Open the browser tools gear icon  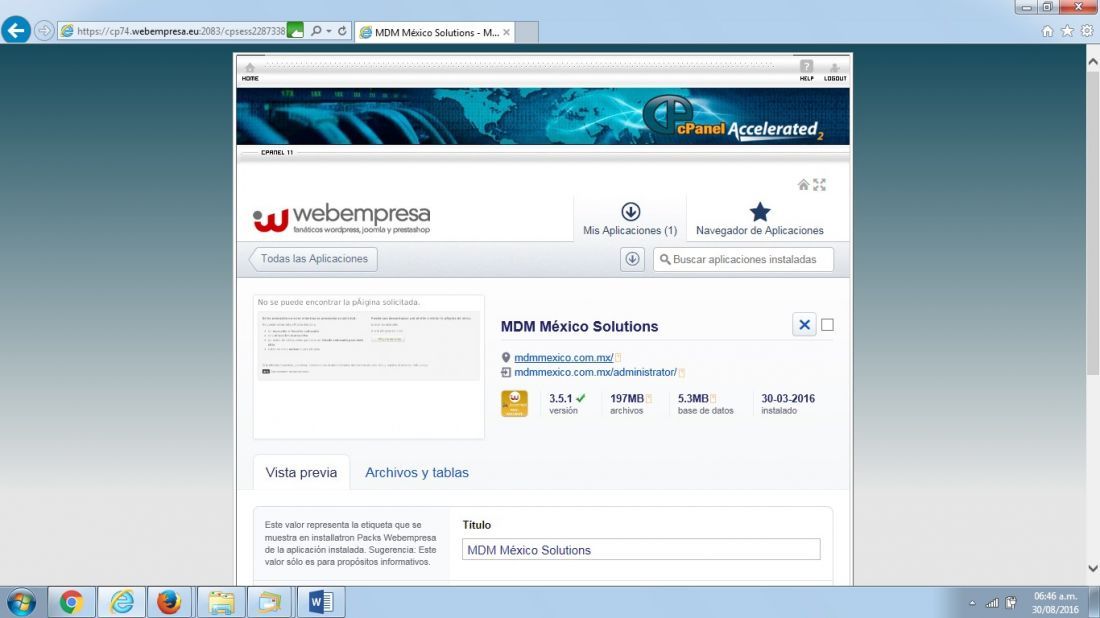pos(1087,31)
